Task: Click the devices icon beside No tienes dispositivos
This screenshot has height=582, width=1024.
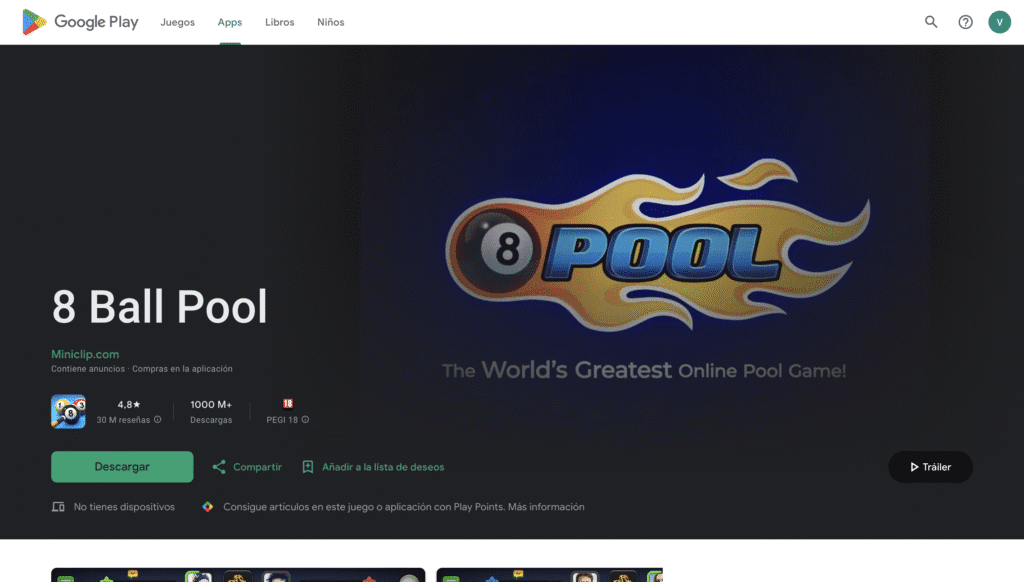Action: (58, 507)
